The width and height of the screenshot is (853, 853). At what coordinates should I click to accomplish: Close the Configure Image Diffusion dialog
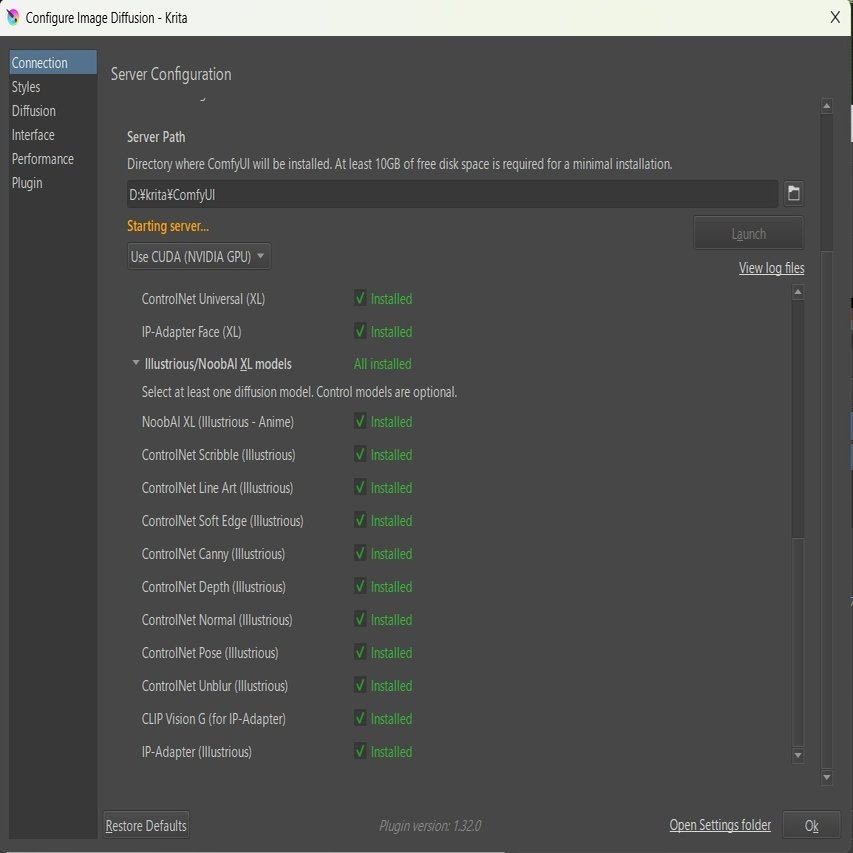(x=835, y=17)
